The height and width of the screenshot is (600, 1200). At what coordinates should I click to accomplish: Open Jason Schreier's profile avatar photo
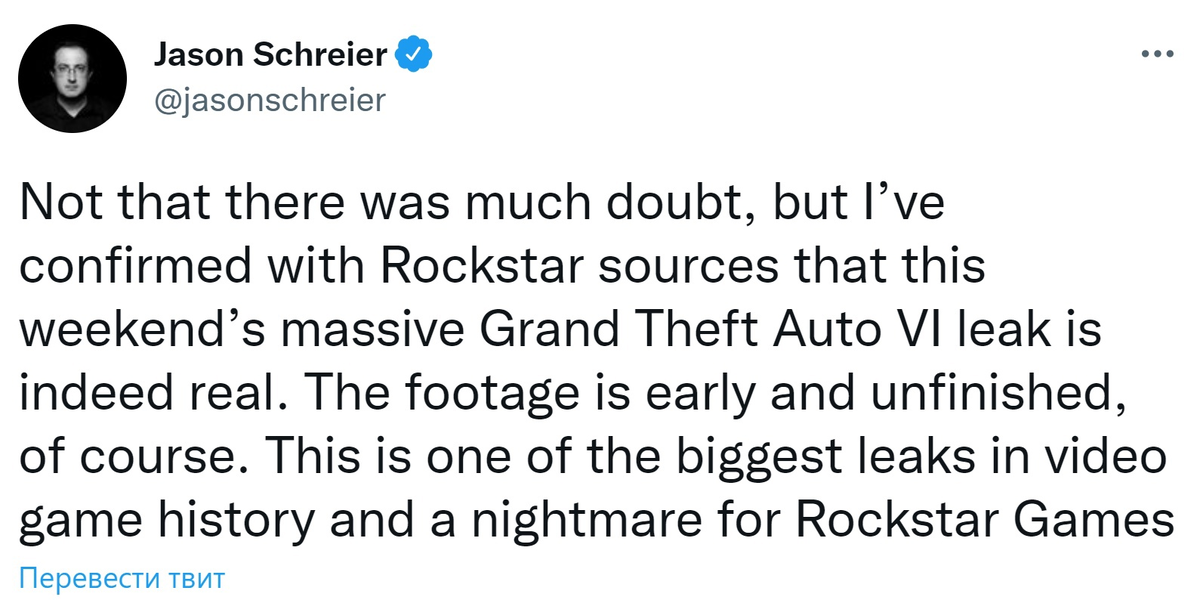(73, 79)
